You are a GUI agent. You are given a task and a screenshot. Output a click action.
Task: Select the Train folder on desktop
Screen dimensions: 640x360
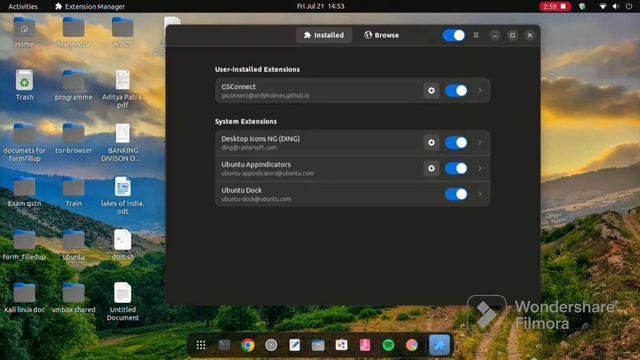73,192
